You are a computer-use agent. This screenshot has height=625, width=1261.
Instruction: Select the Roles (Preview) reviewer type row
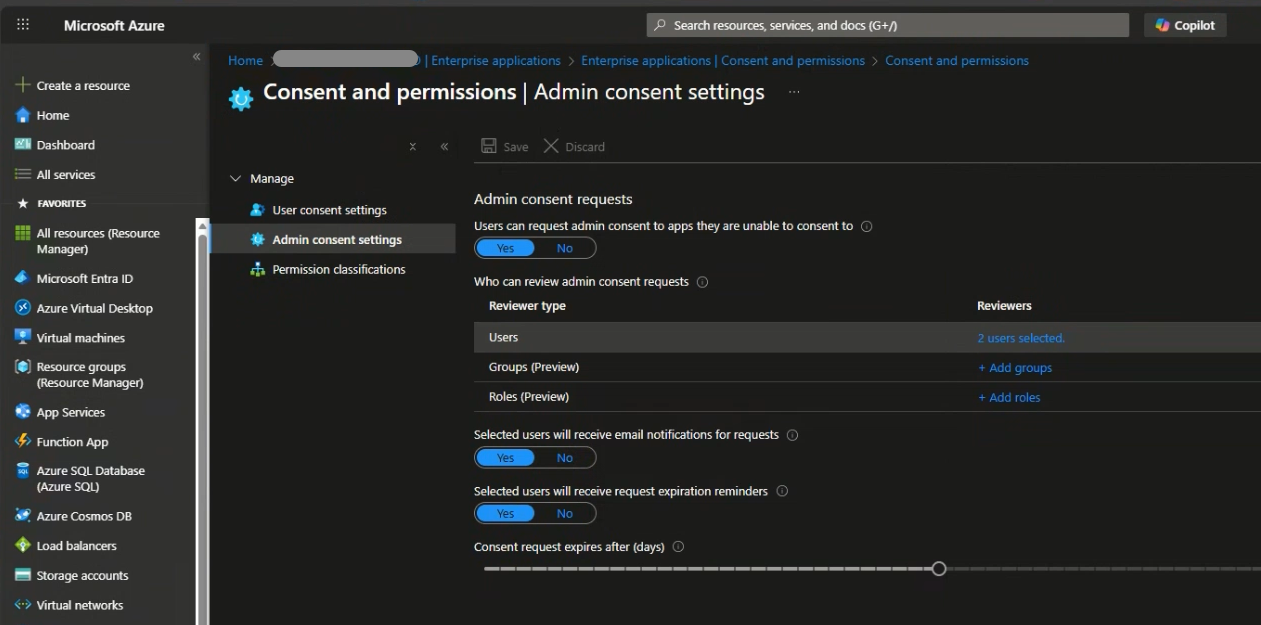pos(867,397)
